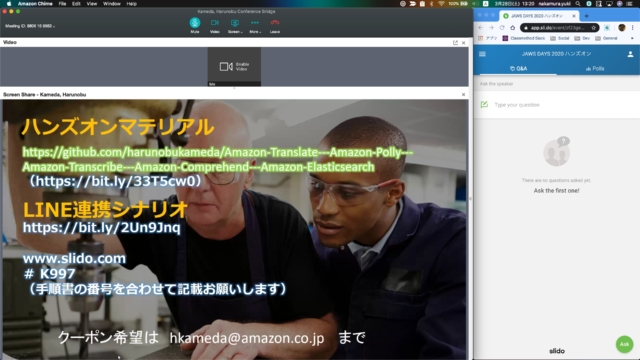The width and height of the screenshot is (640, 360).
Task: Open the Screen share dropdown
Action: pyautogui.click(x=235, y=25)
